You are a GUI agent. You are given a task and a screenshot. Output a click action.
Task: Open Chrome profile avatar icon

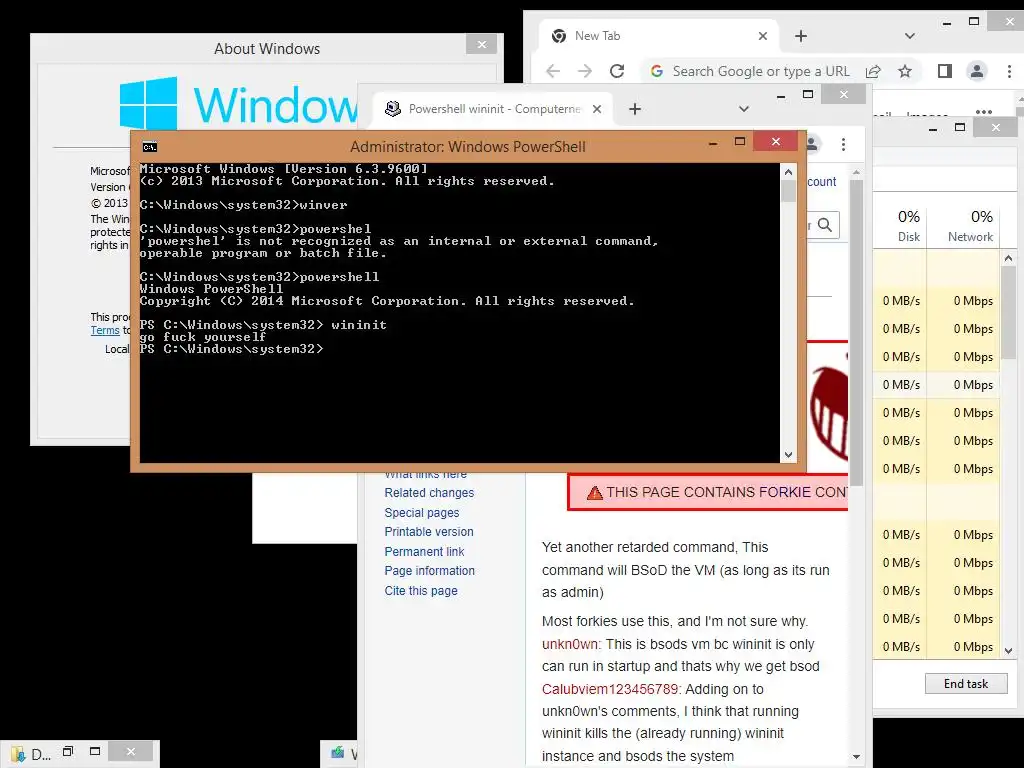click(x=976, y=71)
